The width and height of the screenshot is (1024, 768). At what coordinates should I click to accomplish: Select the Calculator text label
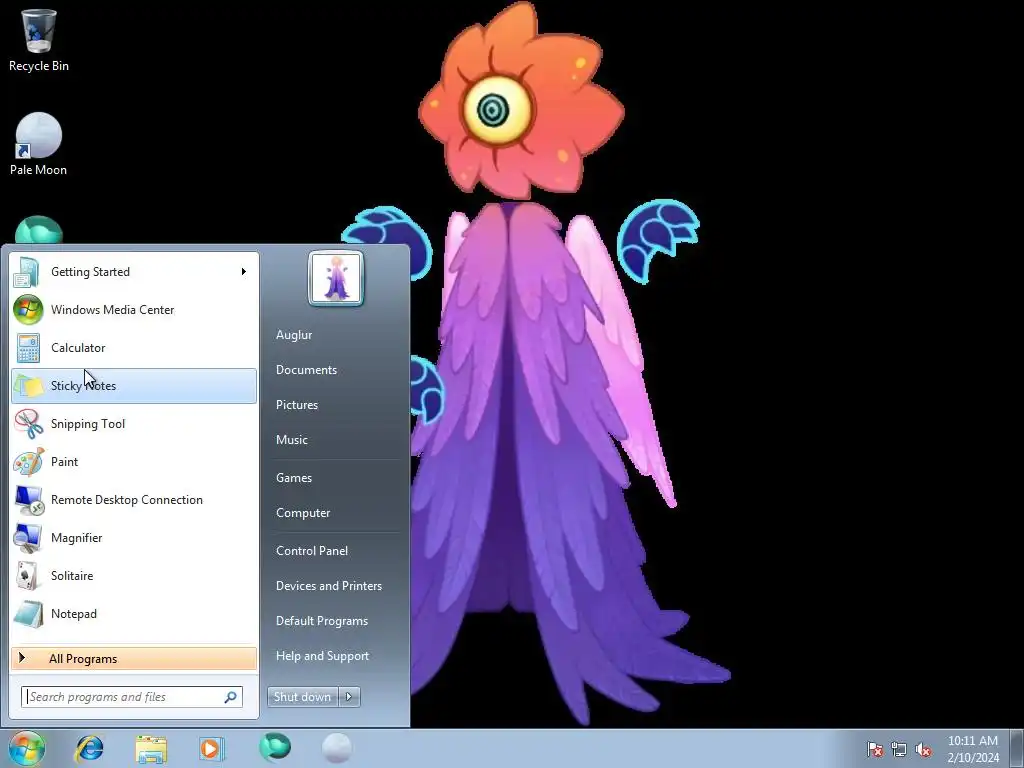[x=78, y=347]
